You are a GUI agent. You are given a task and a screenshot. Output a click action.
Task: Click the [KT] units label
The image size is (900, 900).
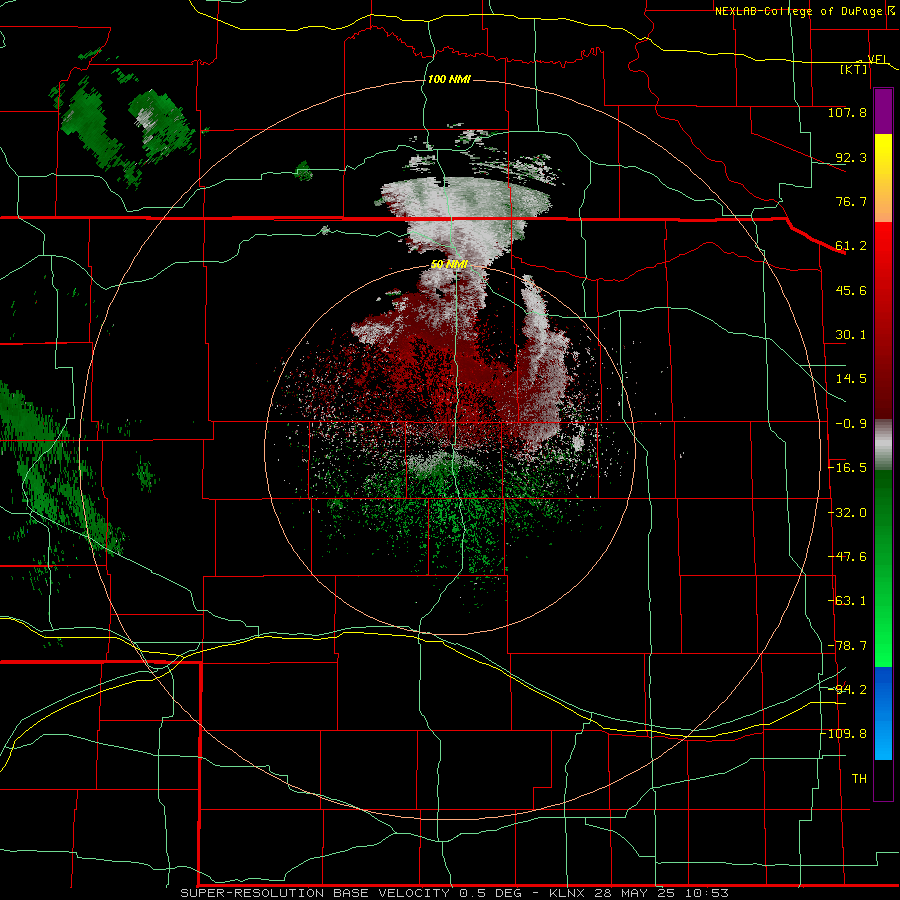tap(854, 69)
